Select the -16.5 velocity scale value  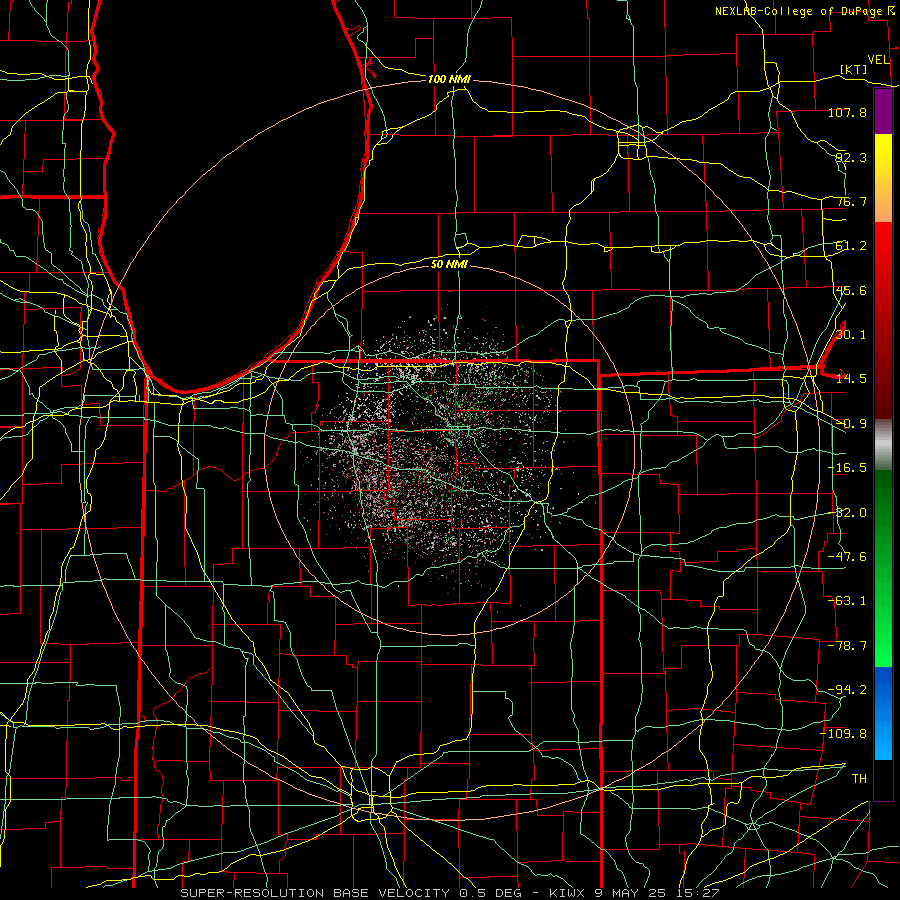point(847,468)
